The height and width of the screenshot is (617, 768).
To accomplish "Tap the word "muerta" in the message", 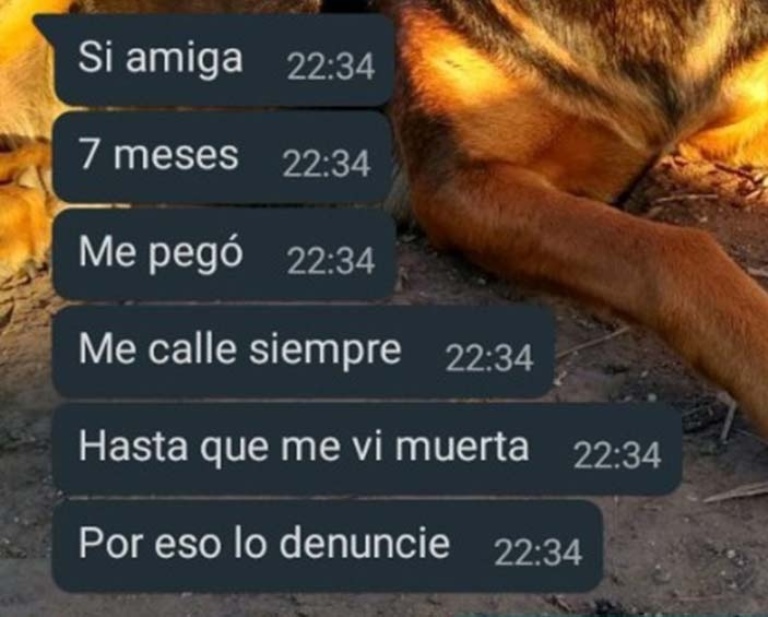I will tap(462, 447).
